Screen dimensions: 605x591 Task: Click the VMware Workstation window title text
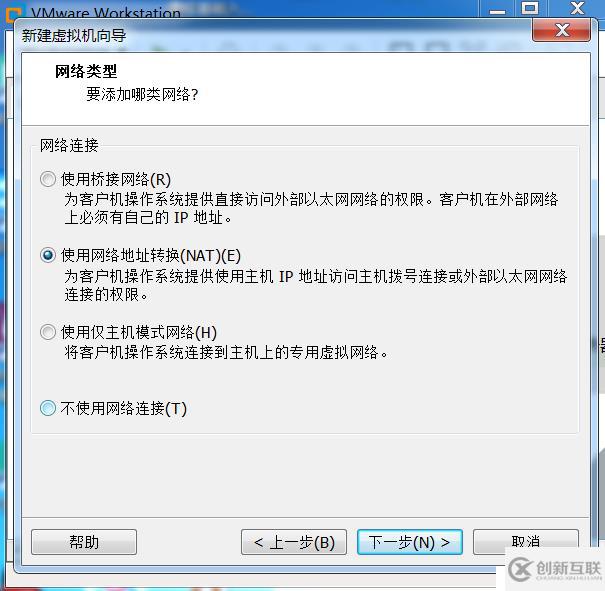tap(106, 13)
